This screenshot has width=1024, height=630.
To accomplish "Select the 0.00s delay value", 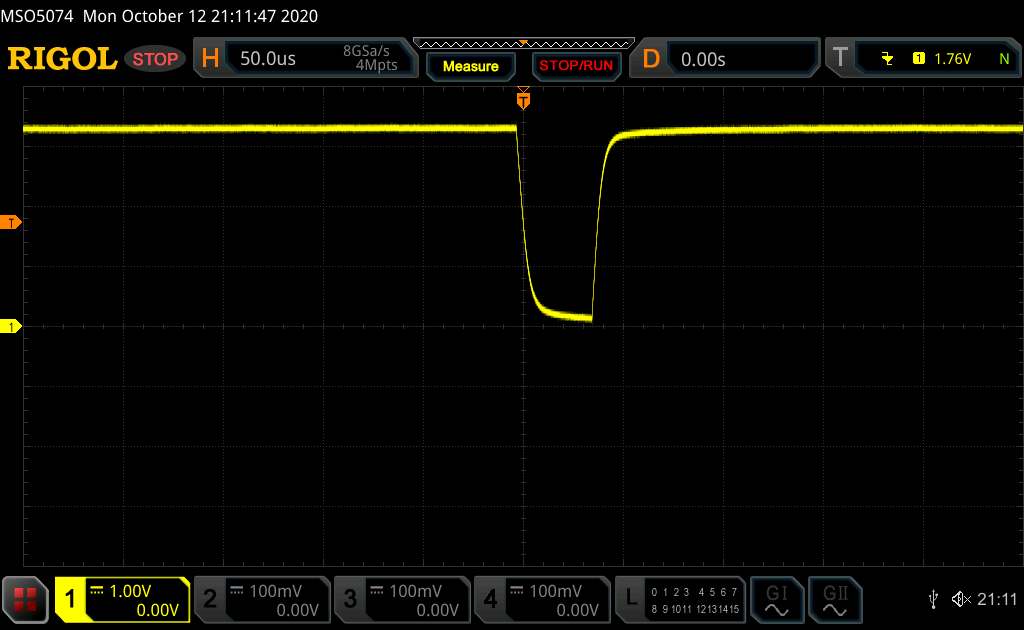I will tap(703, 59).
